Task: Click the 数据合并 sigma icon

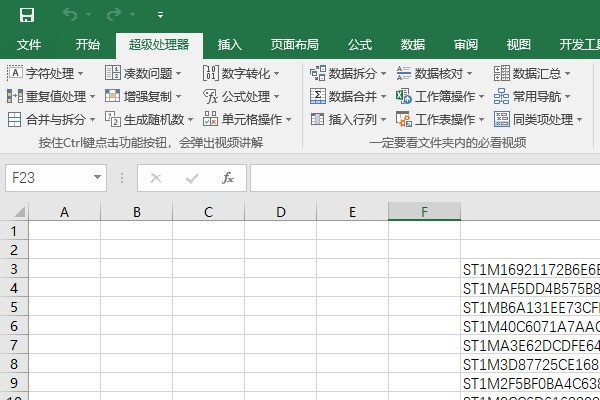Action: 319,96
